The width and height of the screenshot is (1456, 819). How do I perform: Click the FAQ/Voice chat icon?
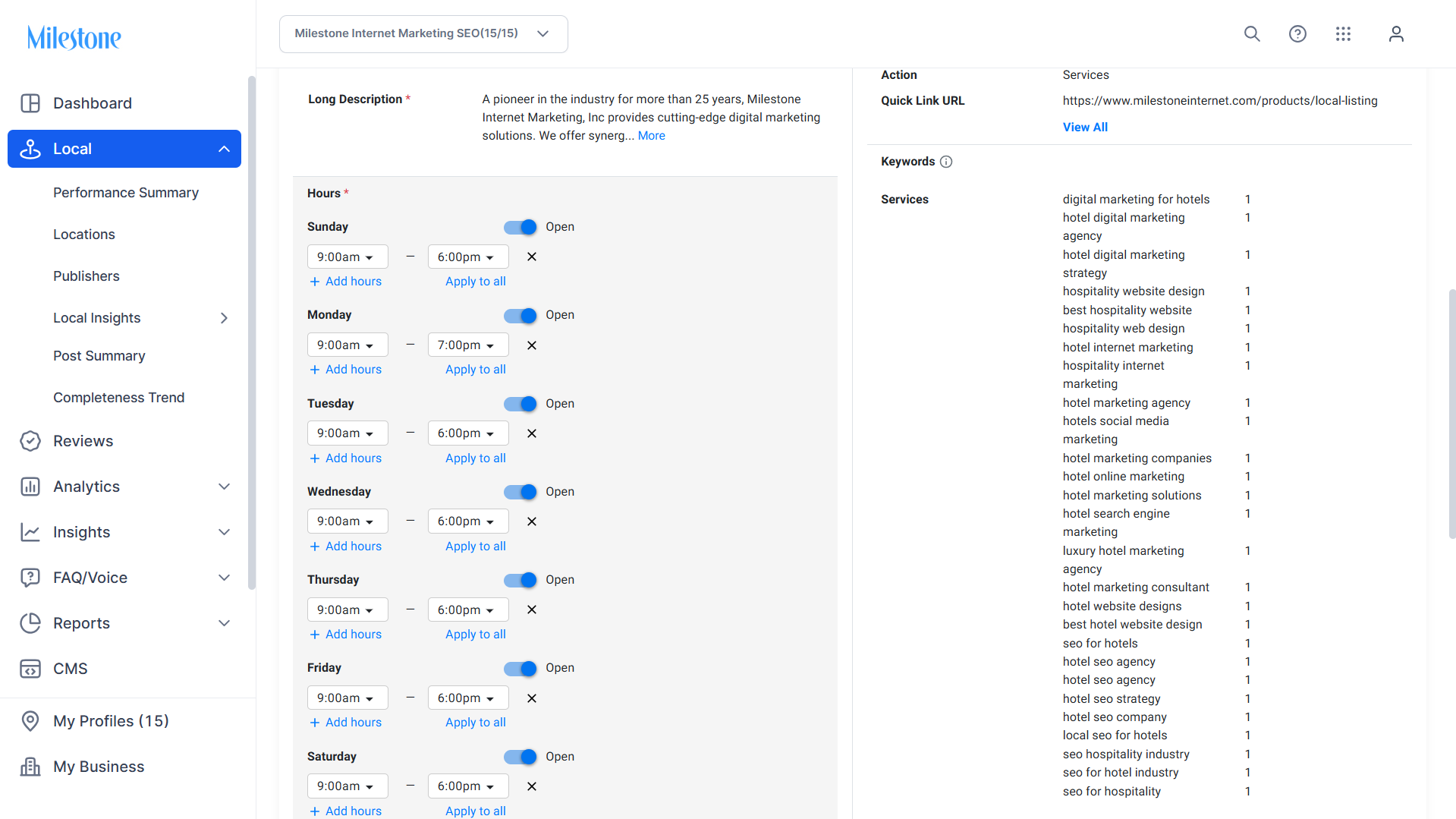pyautogui.click(x=30, y=578)
